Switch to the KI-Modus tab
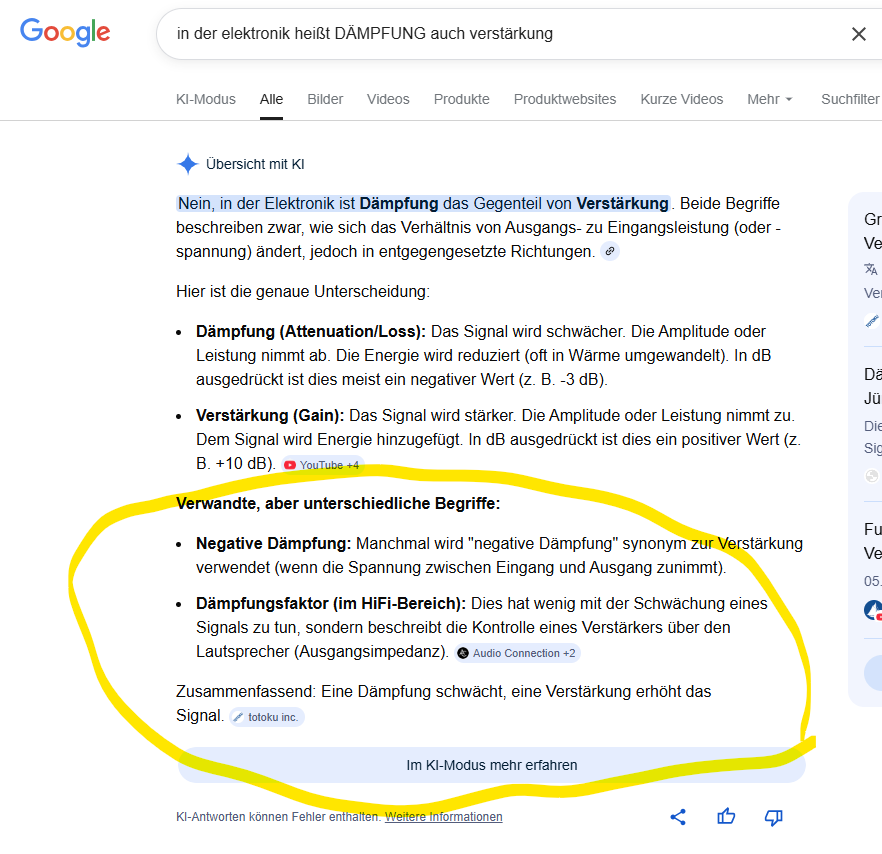The height and width of the screenshot is (854, 882). [206, 99]
